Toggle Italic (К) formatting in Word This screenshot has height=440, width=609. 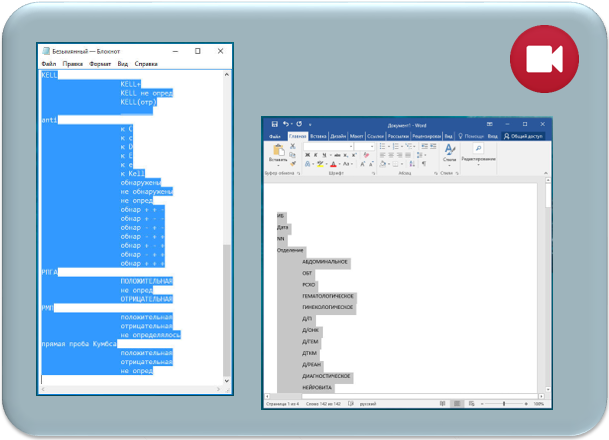point(314,155)
